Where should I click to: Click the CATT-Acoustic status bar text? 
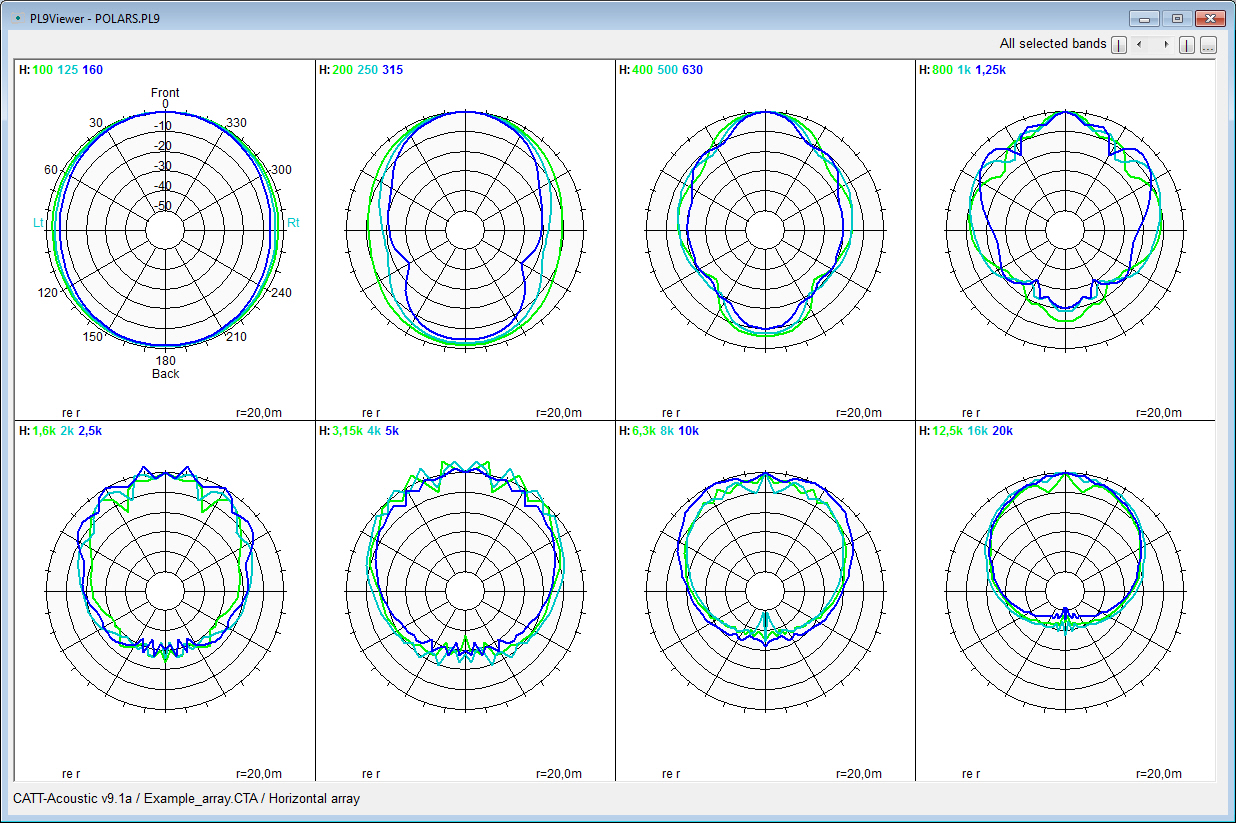click(186, 798)
